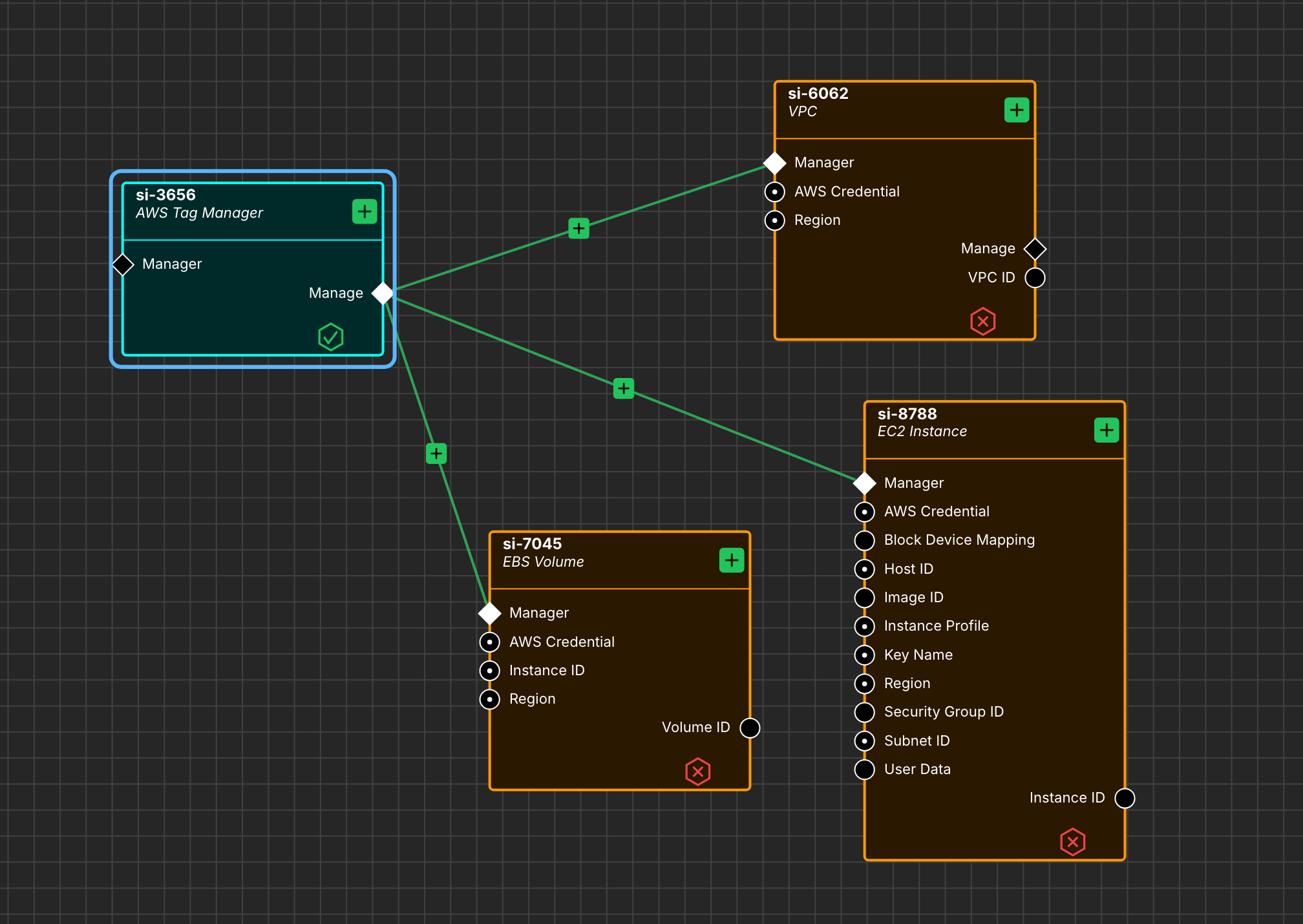Viewport: 1303px width, 924px height.
Task: Click the red error hexagon on the VPC node
Action: pyautogui.click(x=983, y=321)
